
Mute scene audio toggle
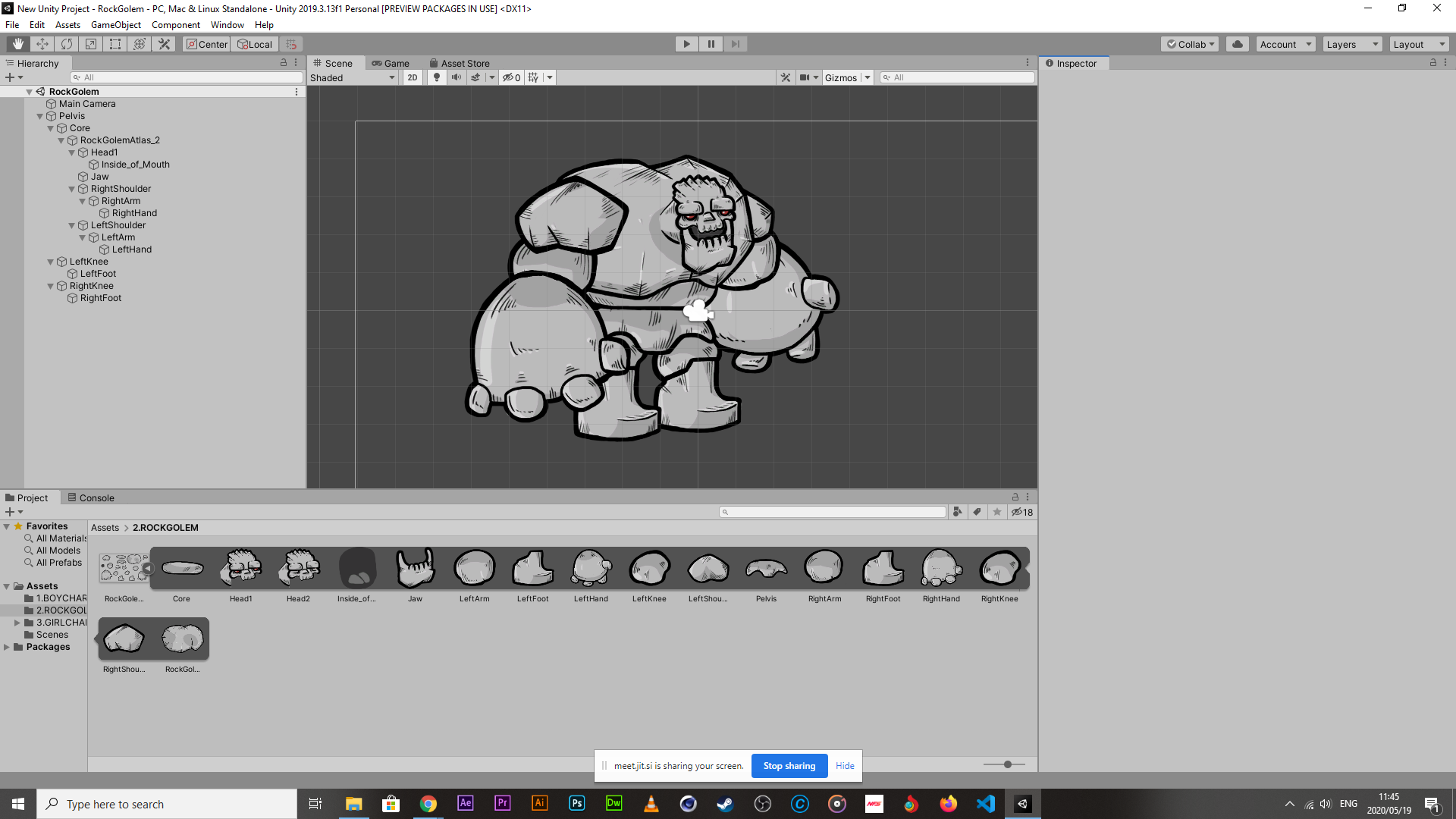[456, 77]
